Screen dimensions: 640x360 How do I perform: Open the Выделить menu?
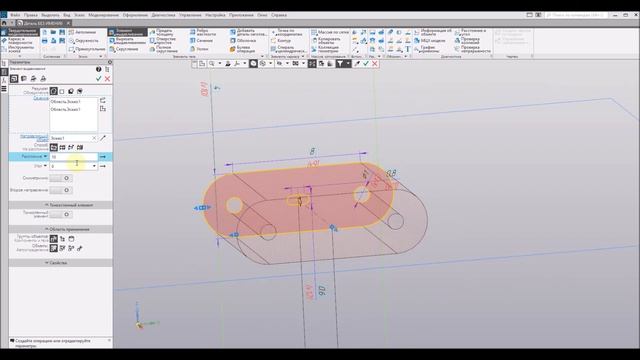(51, 15)
